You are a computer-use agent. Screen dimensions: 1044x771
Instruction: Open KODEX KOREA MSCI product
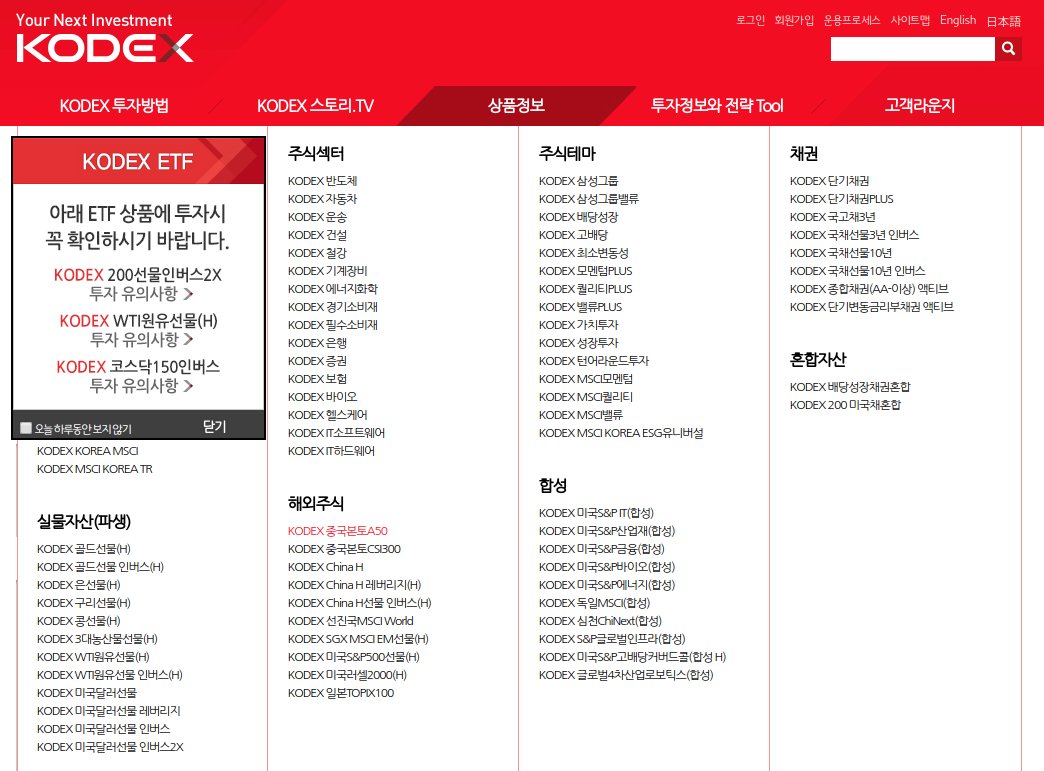pos(87,451)
